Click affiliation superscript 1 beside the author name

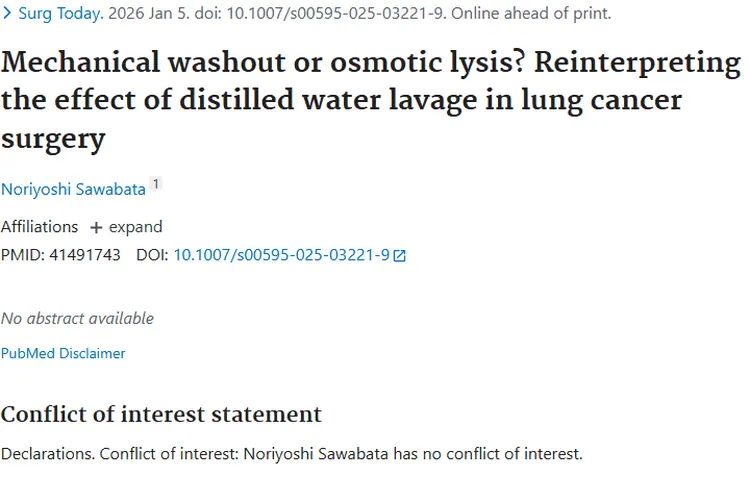pyautogui.click(x=155, y=185)
